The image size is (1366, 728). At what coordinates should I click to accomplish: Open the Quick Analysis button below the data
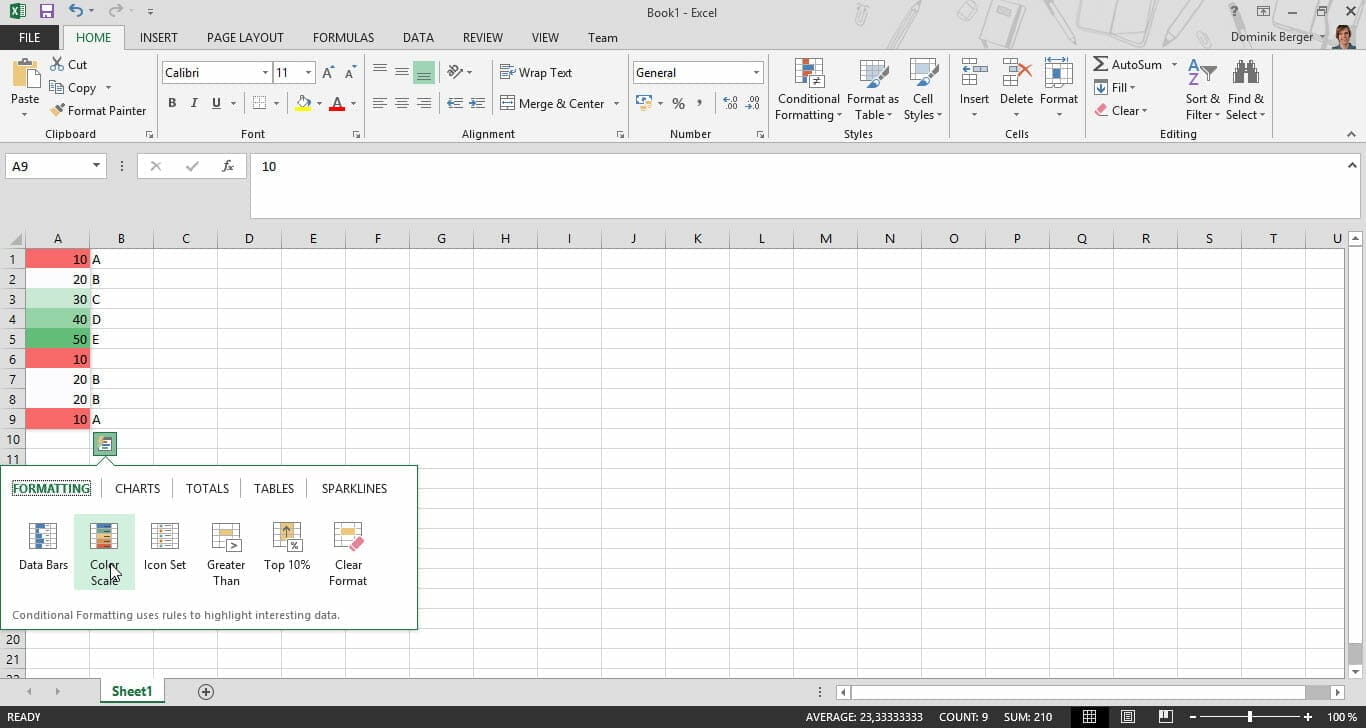(x=105, y=444)
